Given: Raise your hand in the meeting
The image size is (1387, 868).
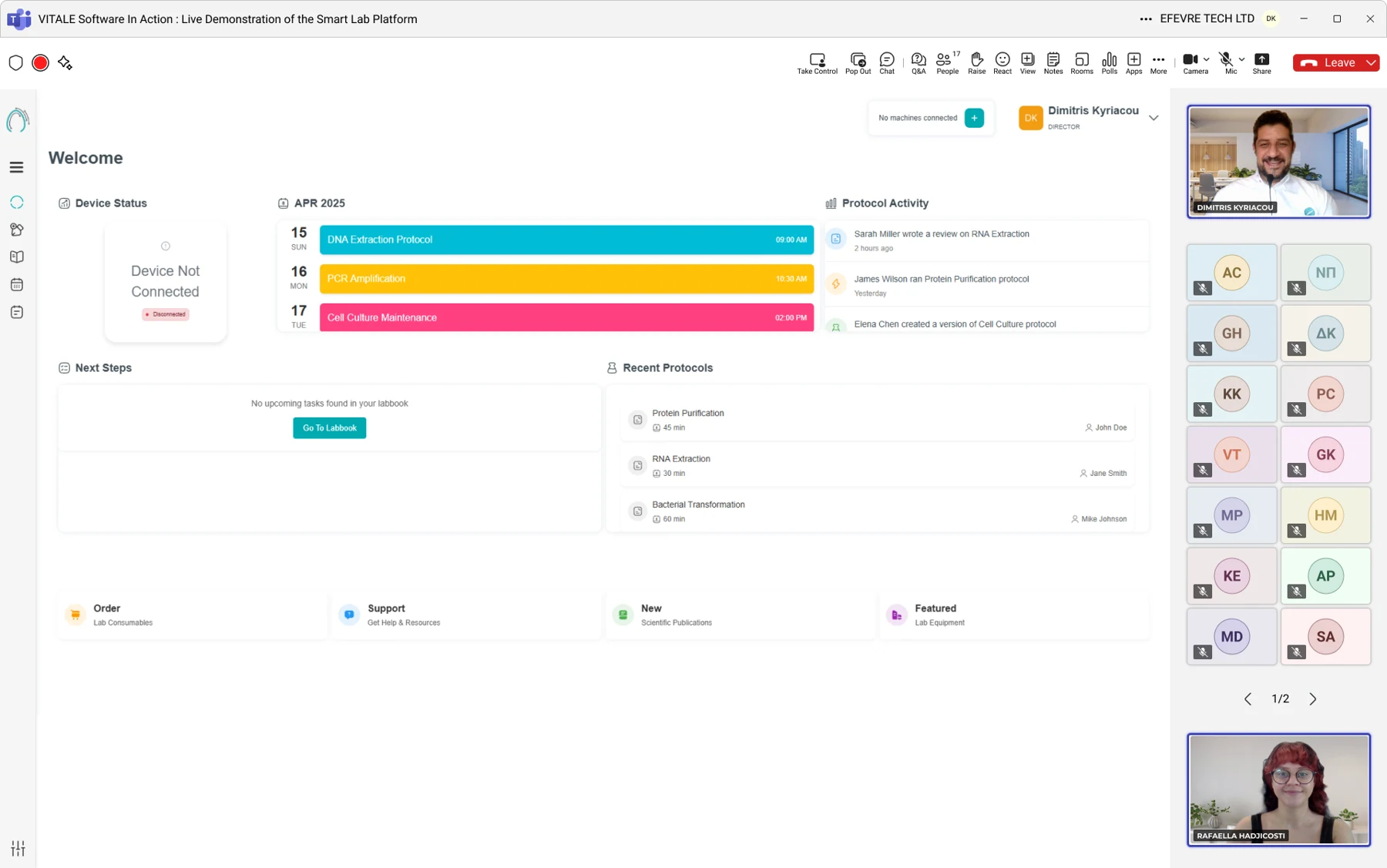Looking at the screenshot, I should coord(976,63).
